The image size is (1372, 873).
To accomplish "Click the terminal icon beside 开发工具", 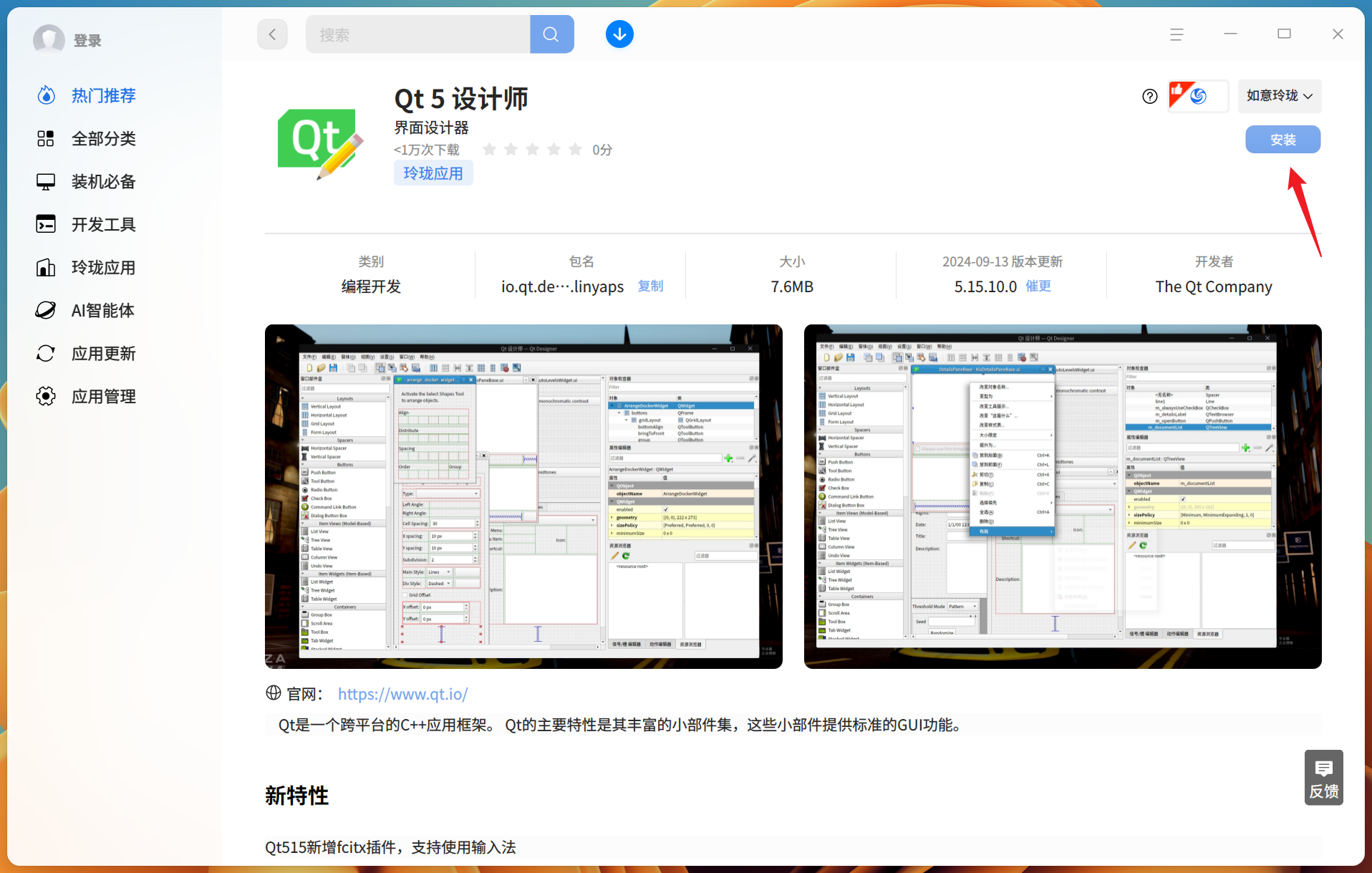I will (x=46, y=224).
